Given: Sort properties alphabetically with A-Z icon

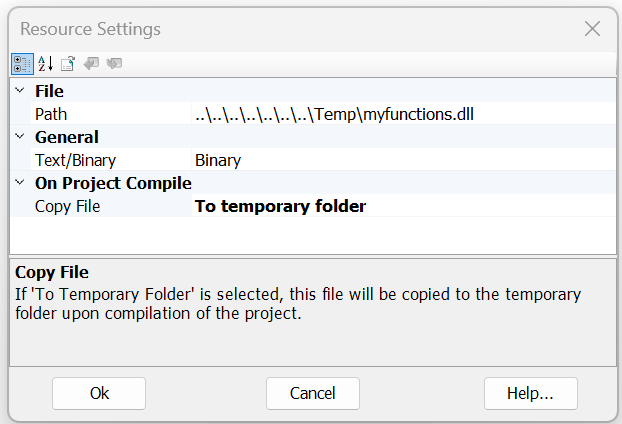Looking at the screenshot, I should (x=45, y=64).
